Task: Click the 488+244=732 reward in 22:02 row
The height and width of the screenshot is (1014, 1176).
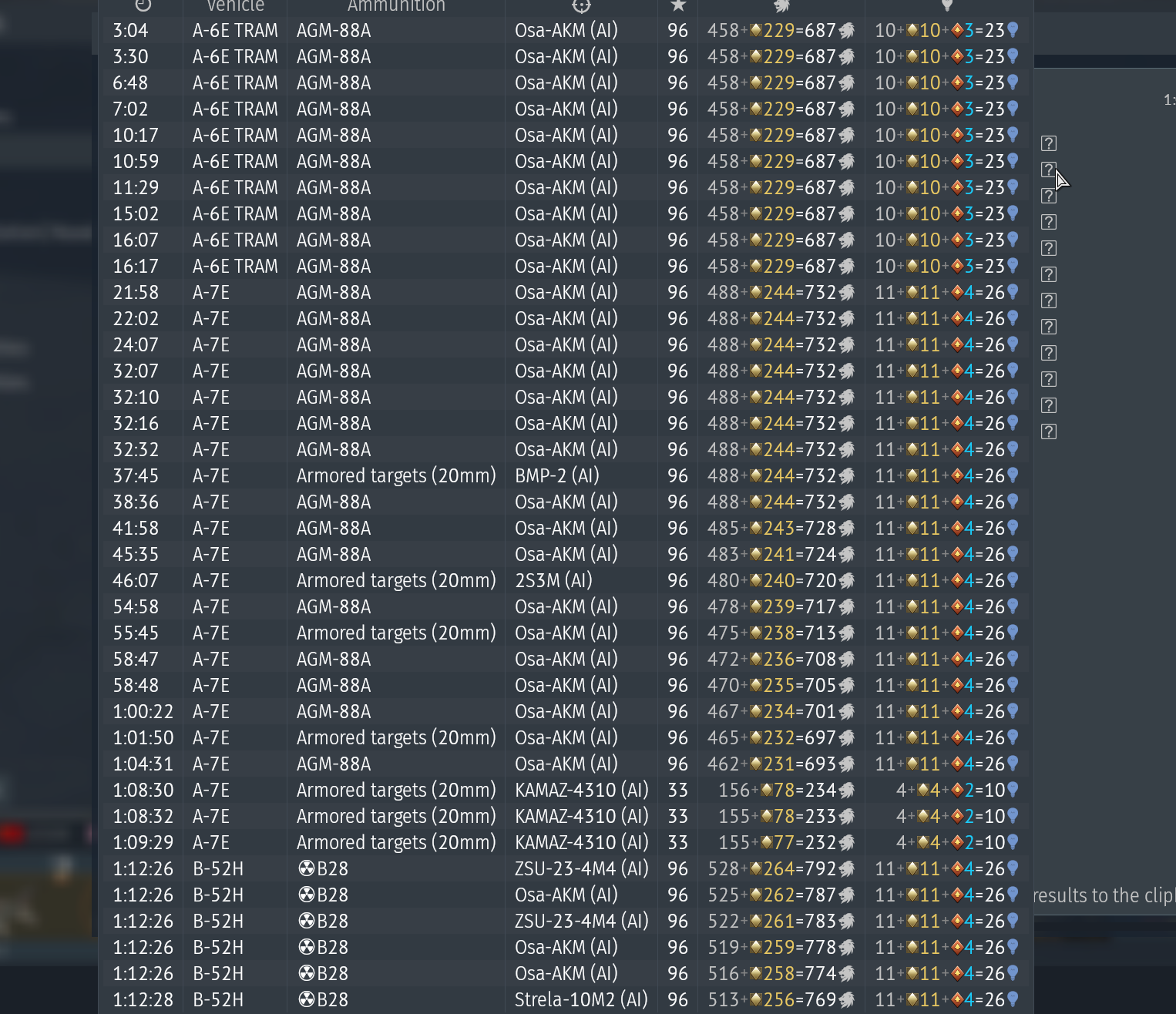Action: [x=781, y=319]
